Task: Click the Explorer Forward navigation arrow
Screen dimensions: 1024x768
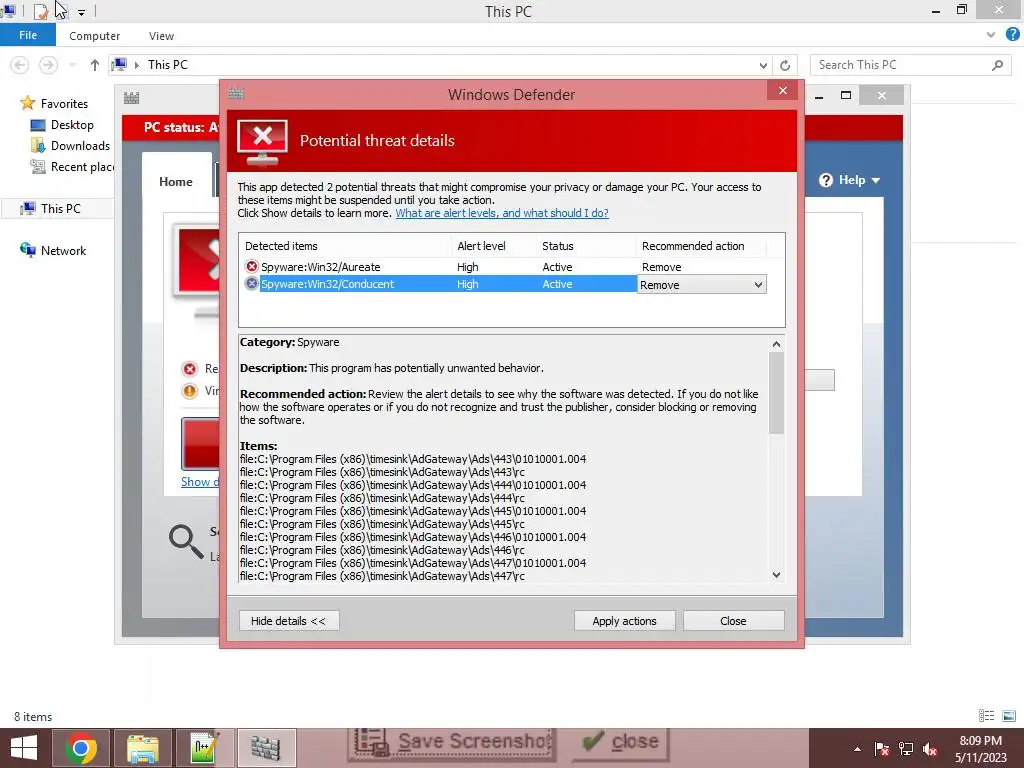Action: click(x=48, y=65)
